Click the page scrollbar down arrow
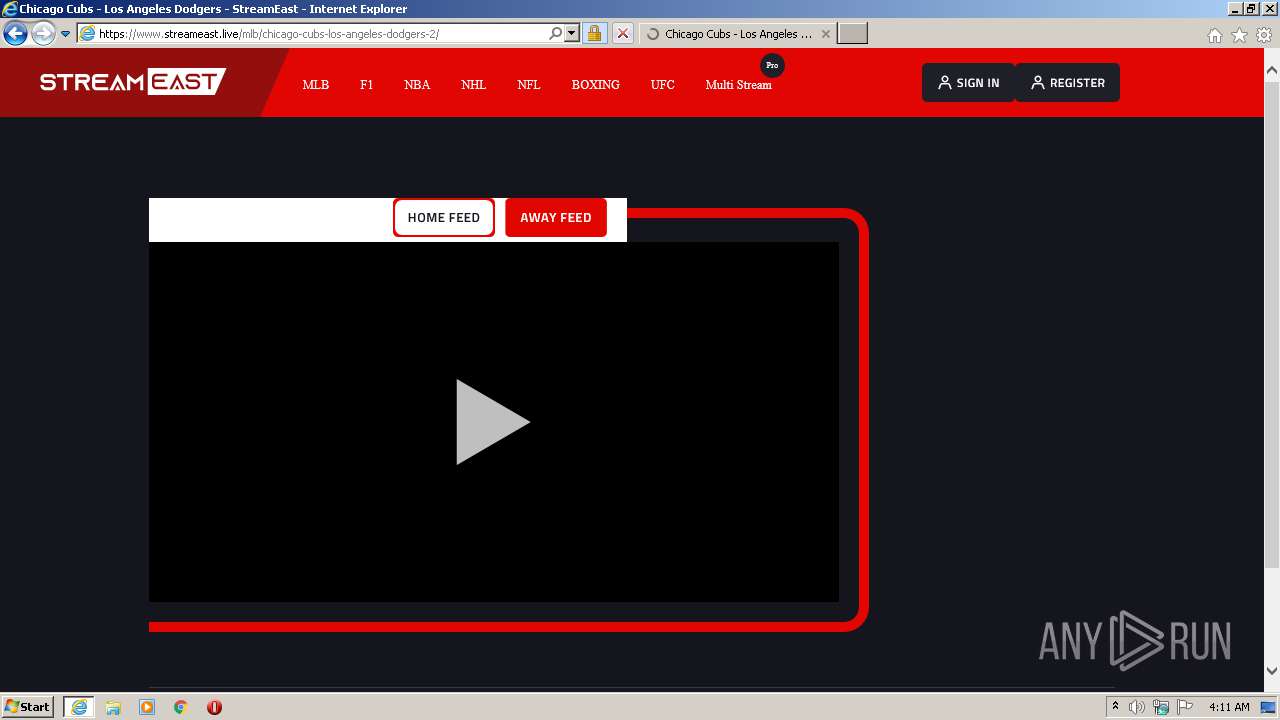1280x720 pixels. pos(1272,671)
